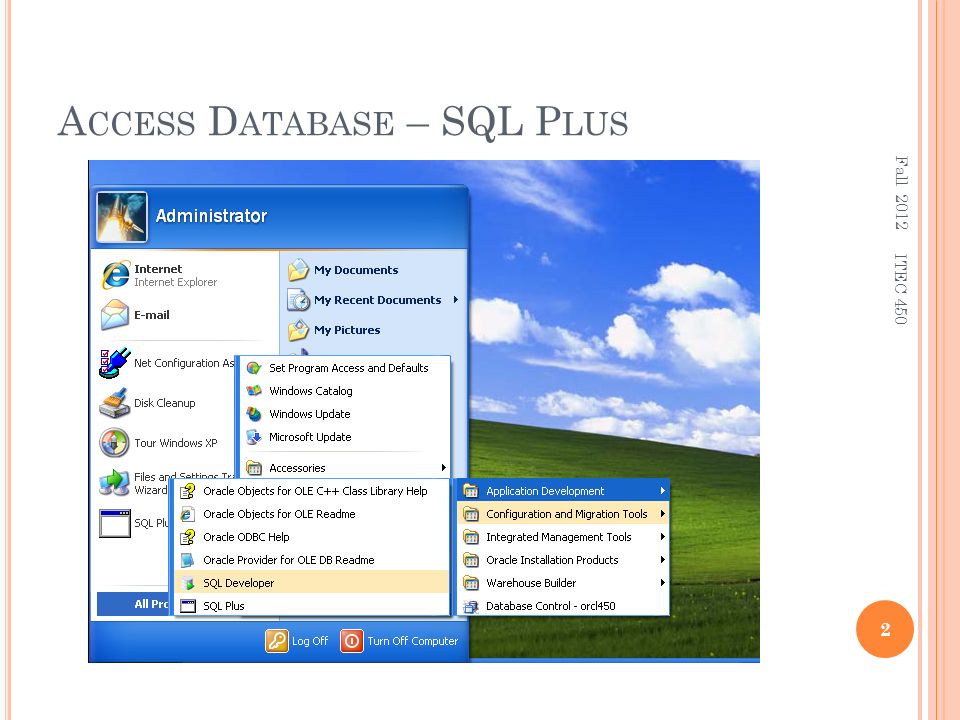The height and width of the screenshot is (720, 960).
Task: Click Application Development folder icon
Action: pyautogui.click(x=471, y=491)
